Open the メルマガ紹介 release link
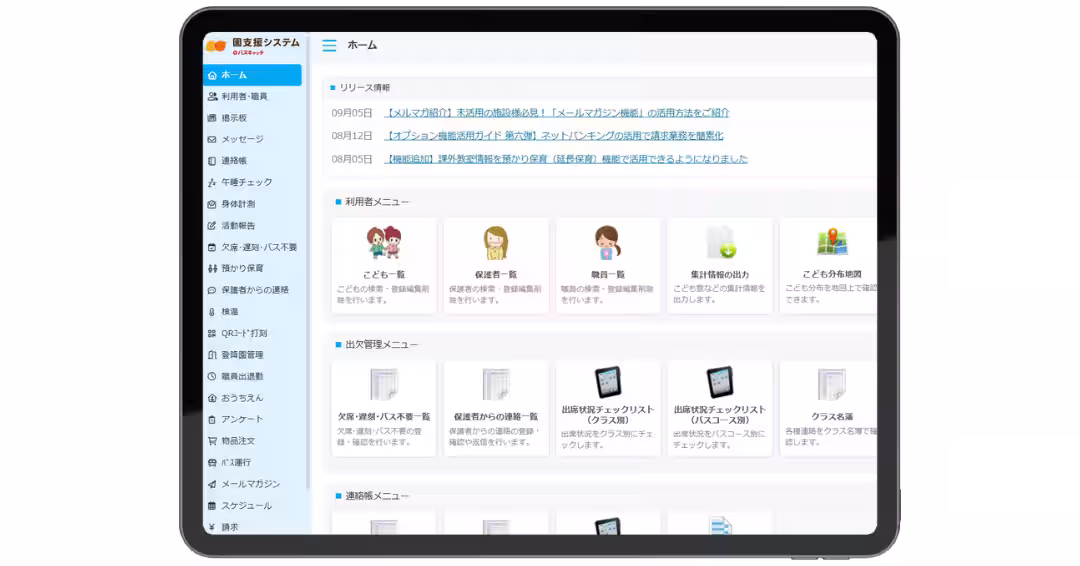Viewport: 1080px width, 566px height. tap(557, 113)
